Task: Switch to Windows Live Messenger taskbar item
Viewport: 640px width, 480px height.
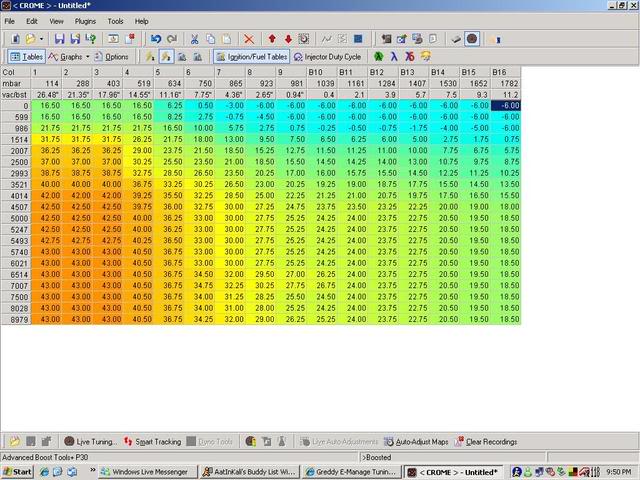Action: pos(148,472)
